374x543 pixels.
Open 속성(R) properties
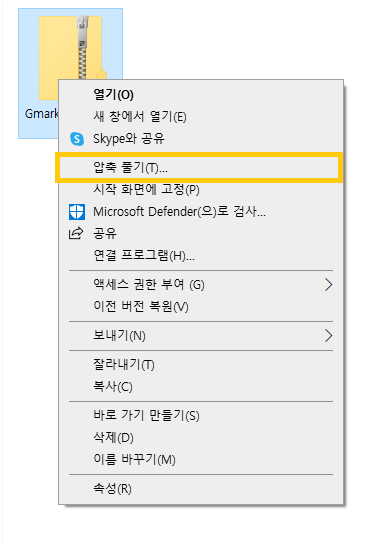201,489
